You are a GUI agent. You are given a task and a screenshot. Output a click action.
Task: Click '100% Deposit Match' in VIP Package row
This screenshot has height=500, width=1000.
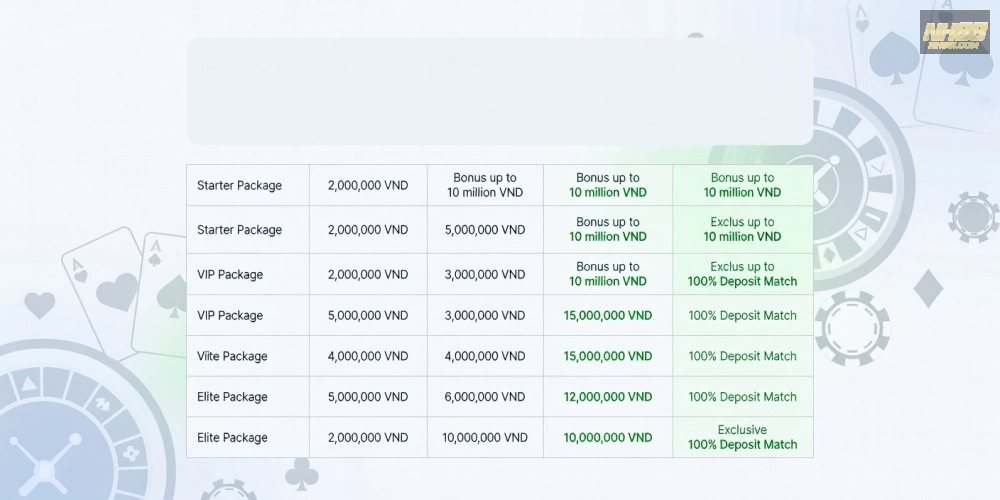[x=742, y=315]
